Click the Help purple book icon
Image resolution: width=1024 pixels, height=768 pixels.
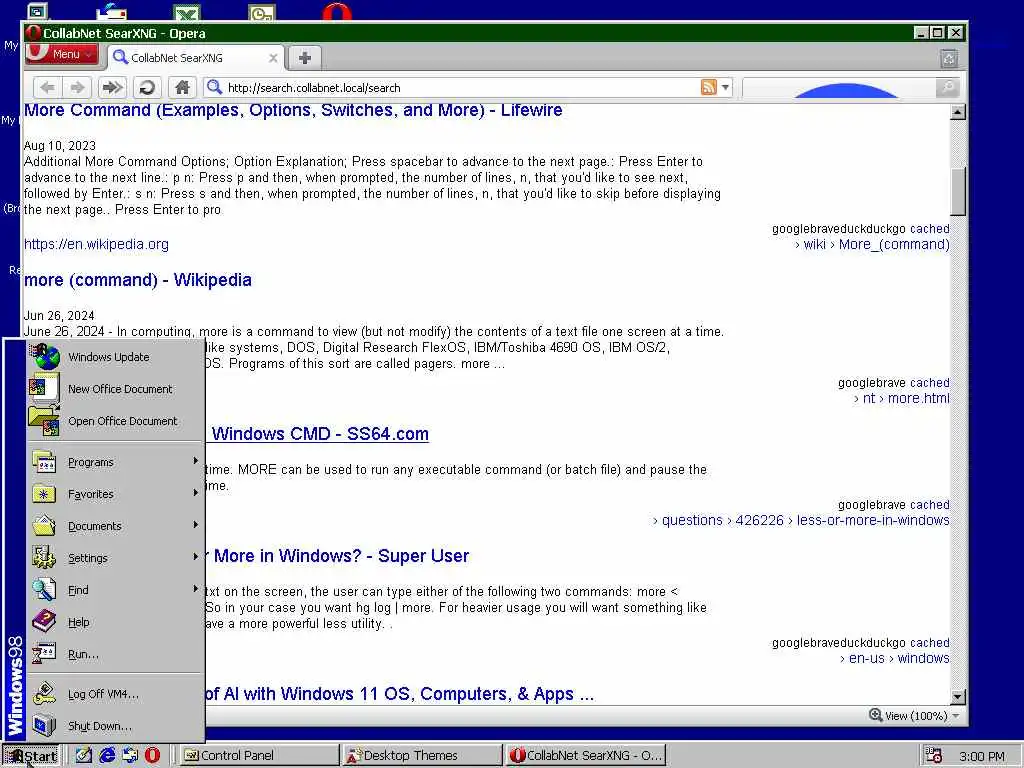point(44,621)
